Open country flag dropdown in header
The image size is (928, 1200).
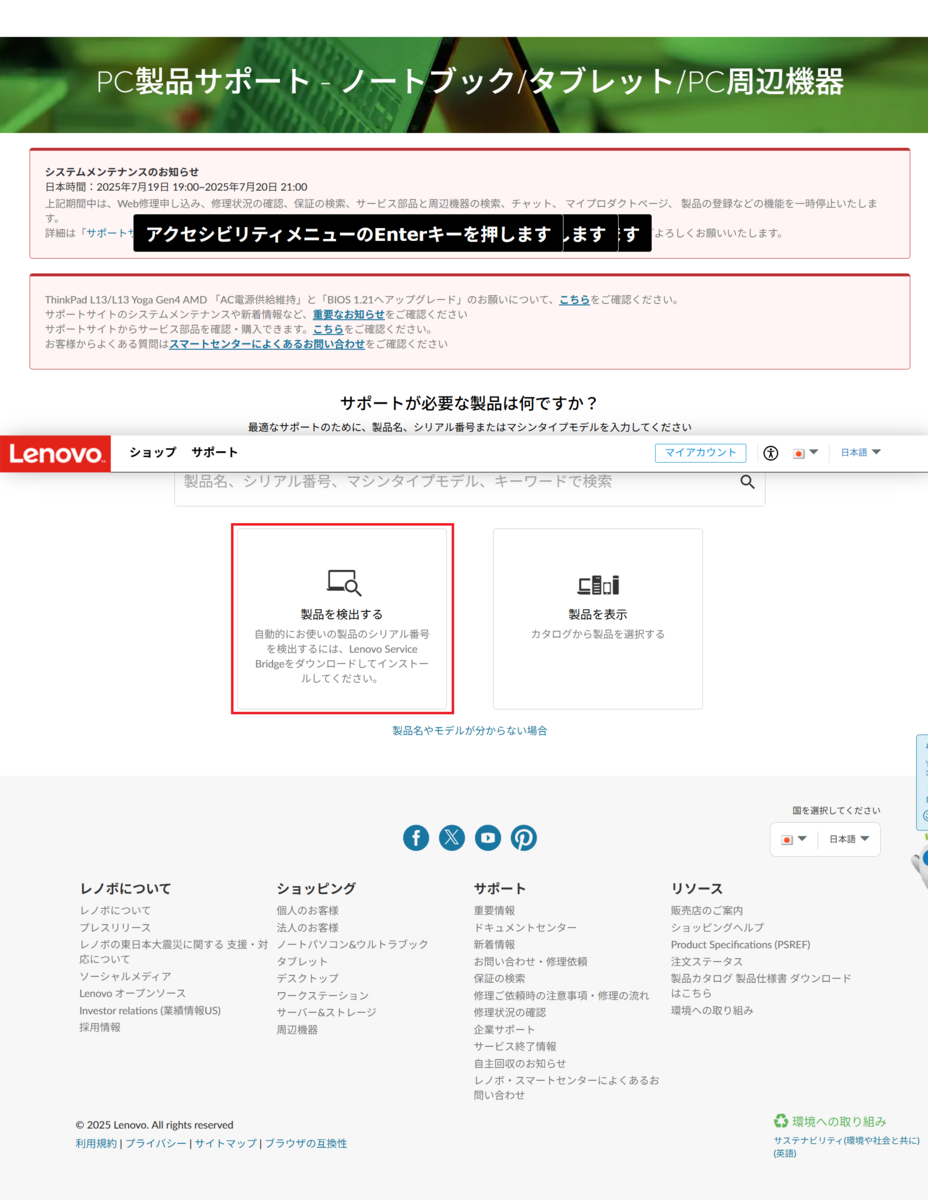[x=805, y=453]
